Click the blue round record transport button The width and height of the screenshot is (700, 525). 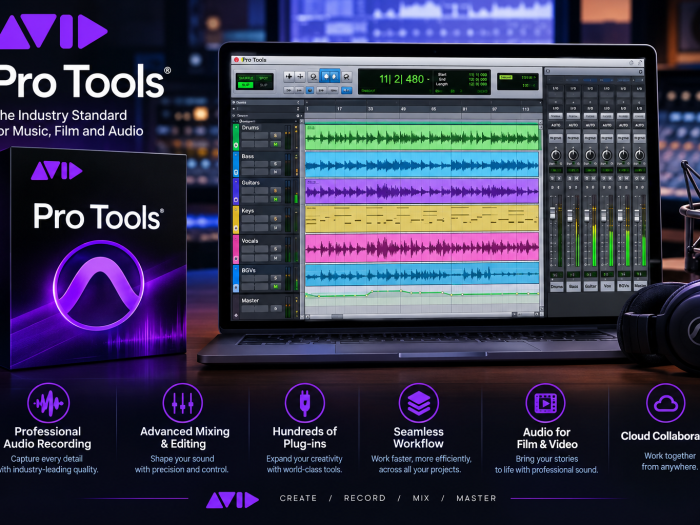pos(310,90)
